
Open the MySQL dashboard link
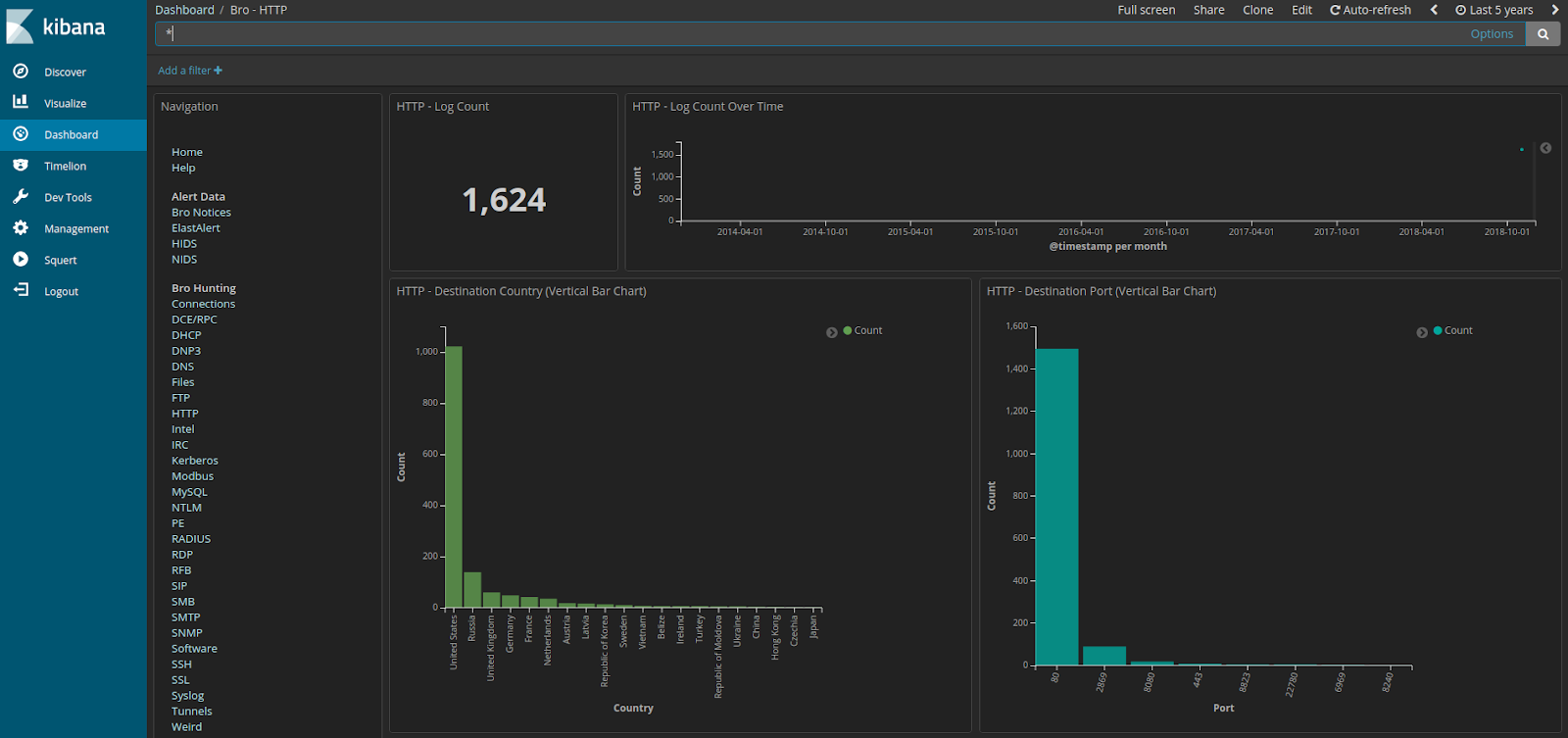tap(189, 492)
